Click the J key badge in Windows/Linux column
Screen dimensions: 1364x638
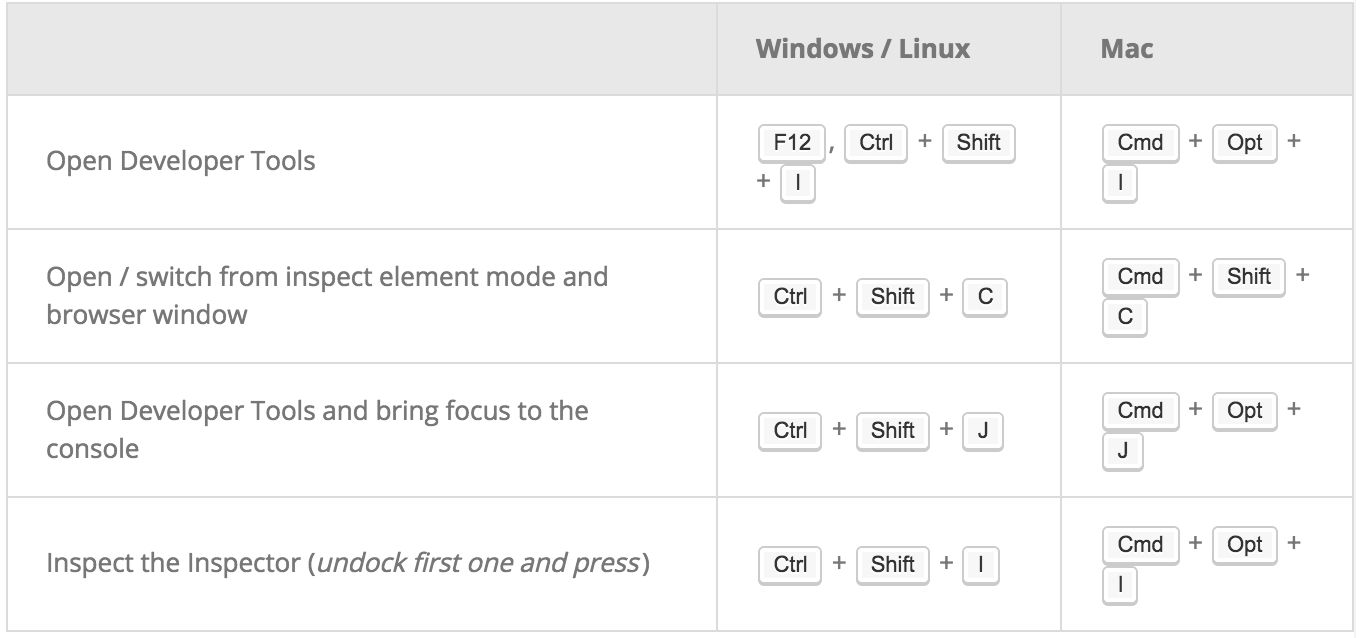coord(983,430)
